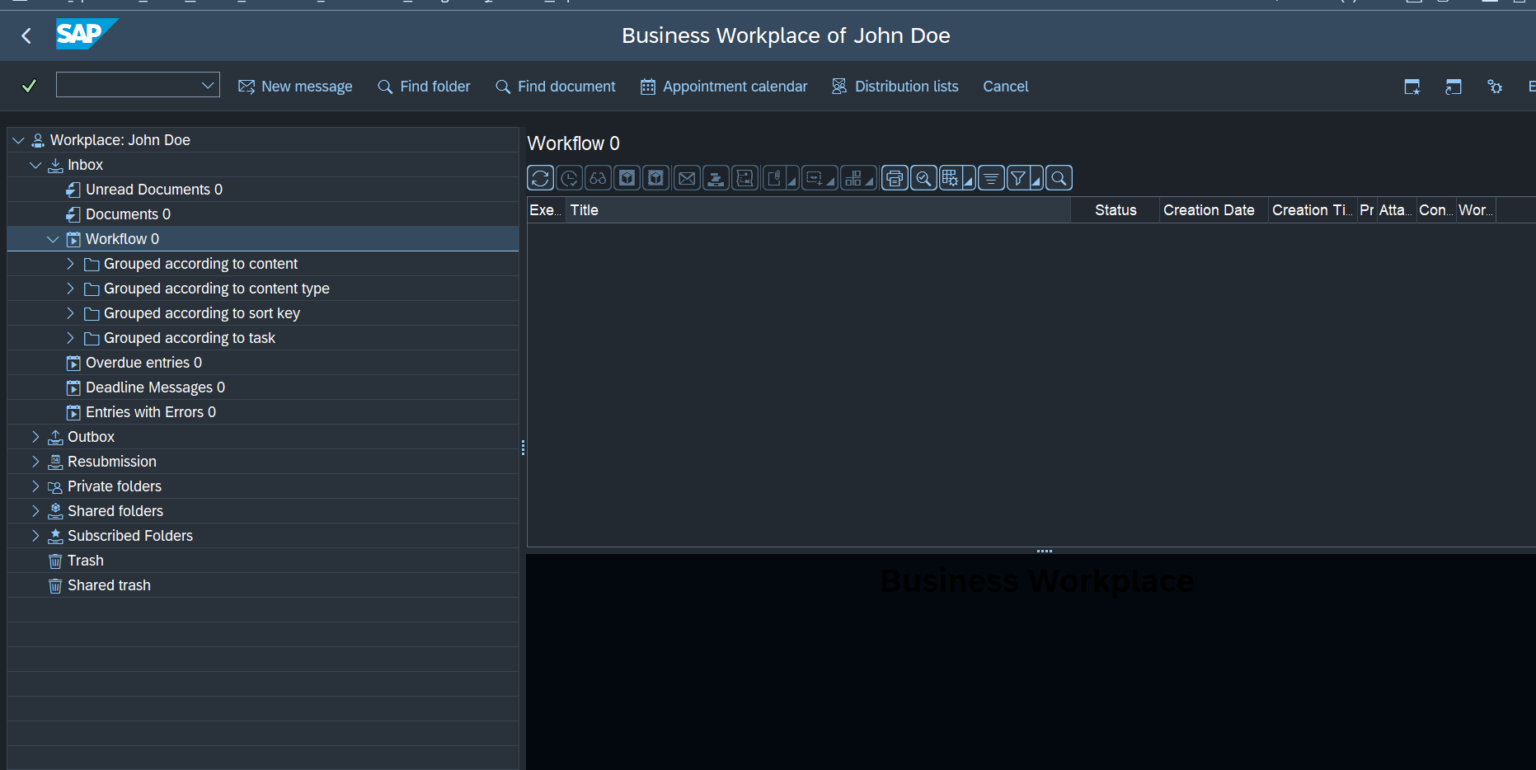Image resolution: width=1536 pixels, height=770 pixels.
Task: Click the Find magnifier icon in toolbar
Action: pos(1059,178)
